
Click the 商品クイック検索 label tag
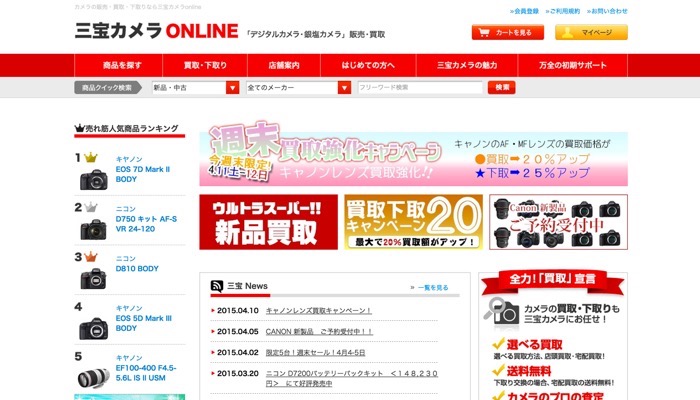pos(108,88)
